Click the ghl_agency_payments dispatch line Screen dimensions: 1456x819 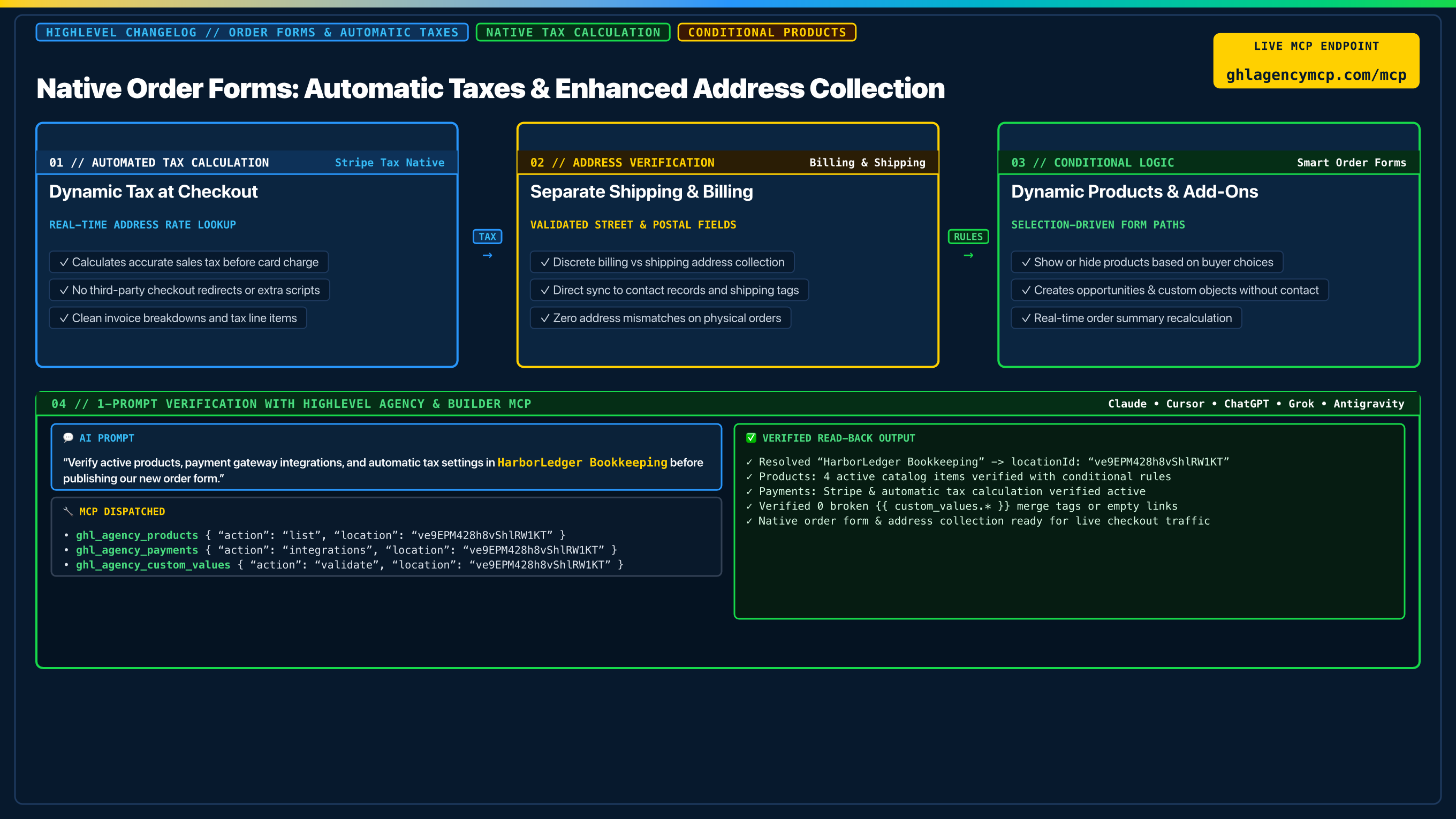point(341,549)
